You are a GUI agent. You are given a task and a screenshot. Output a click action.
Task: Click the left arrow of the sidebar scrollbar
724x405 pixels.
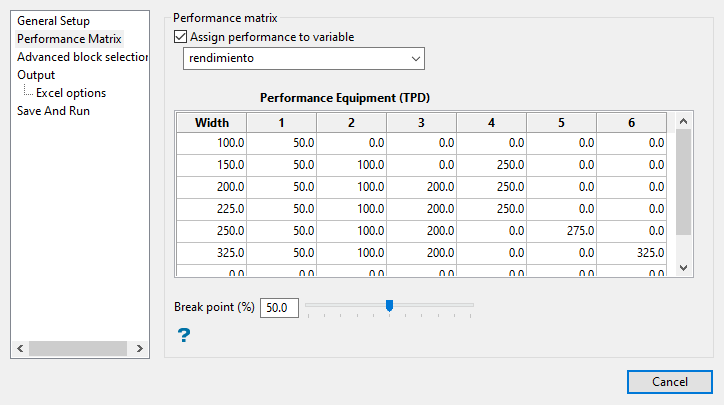[x=18, y=349]
